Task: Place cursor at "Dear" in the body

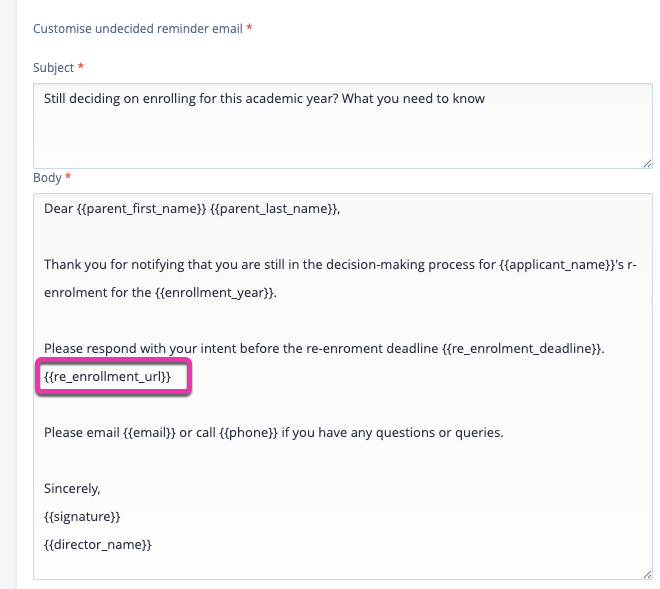Action: pos(59,209)
